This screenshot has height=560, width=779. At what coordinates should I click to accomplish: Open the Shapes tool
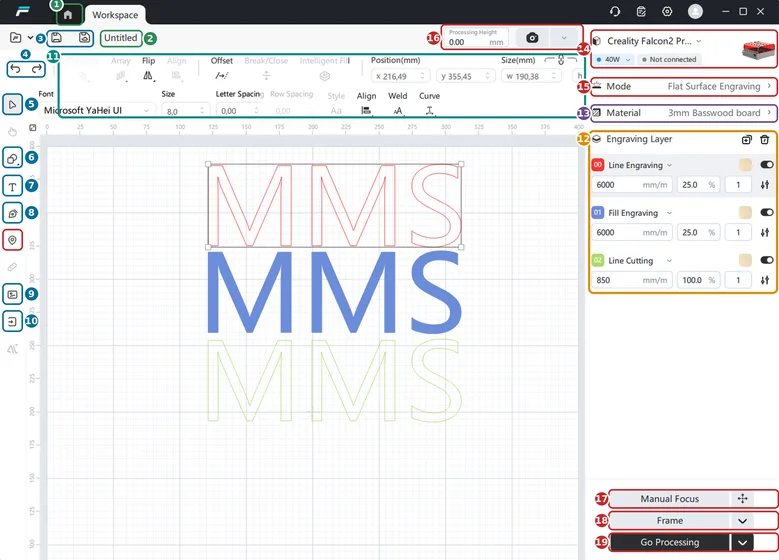point(12,159)
